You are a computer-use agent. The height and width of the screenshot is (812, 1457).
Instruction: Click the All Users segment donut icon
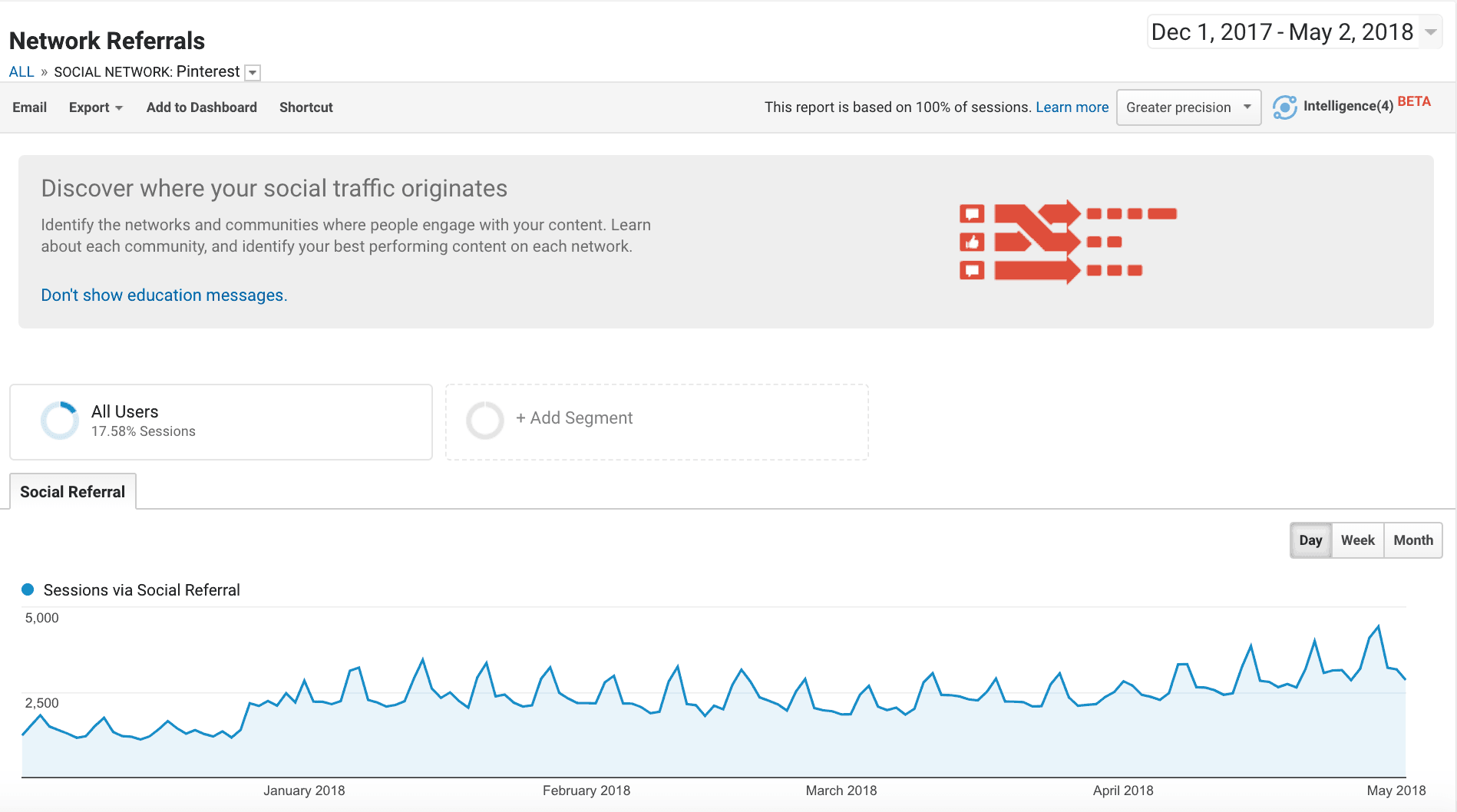(60, 421)
